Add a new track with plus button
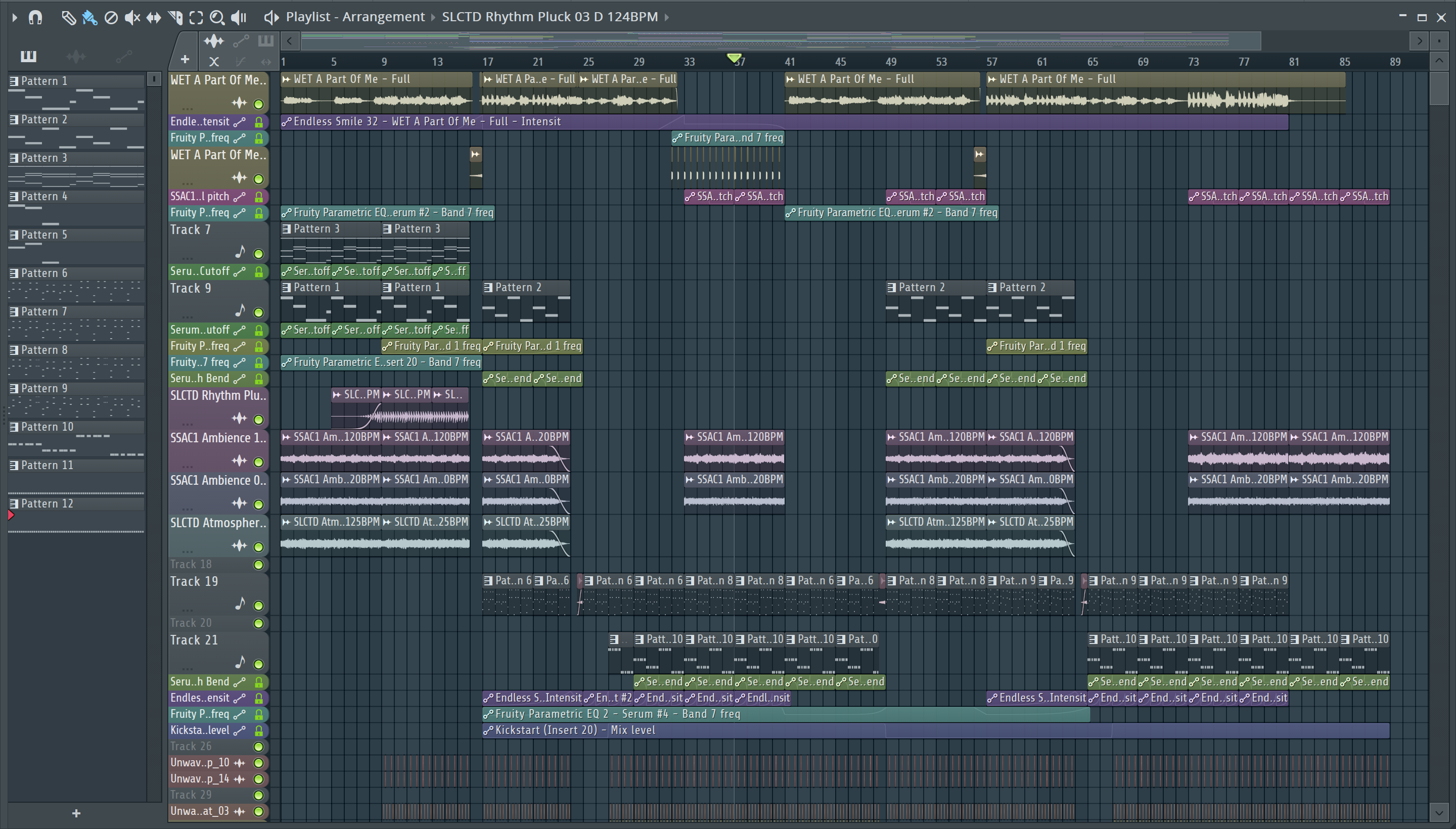This screenshot has width=1456, height=829. click(x=185, y=59)
